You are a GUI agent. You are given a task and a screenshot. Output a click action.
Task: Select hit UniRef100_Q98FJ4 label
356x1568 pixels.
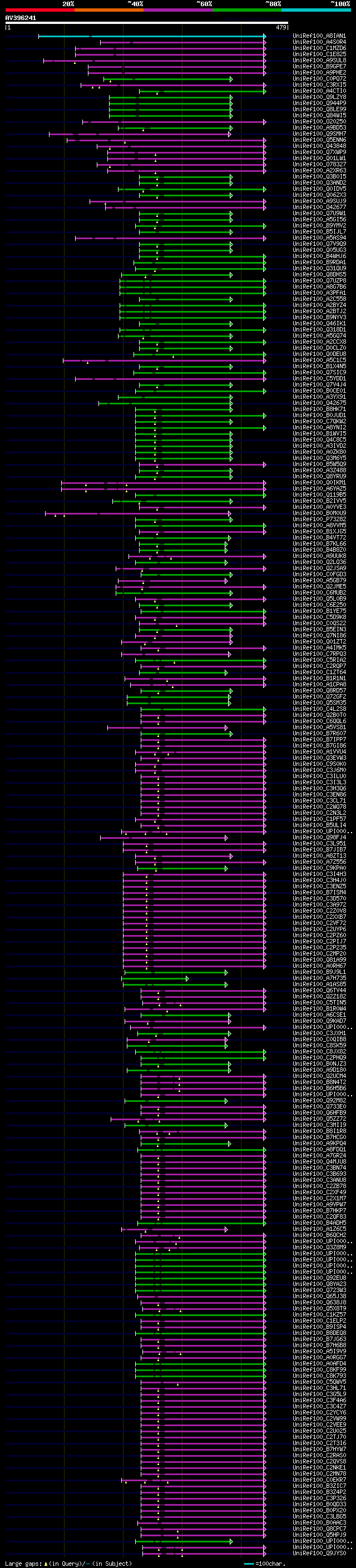319,838
